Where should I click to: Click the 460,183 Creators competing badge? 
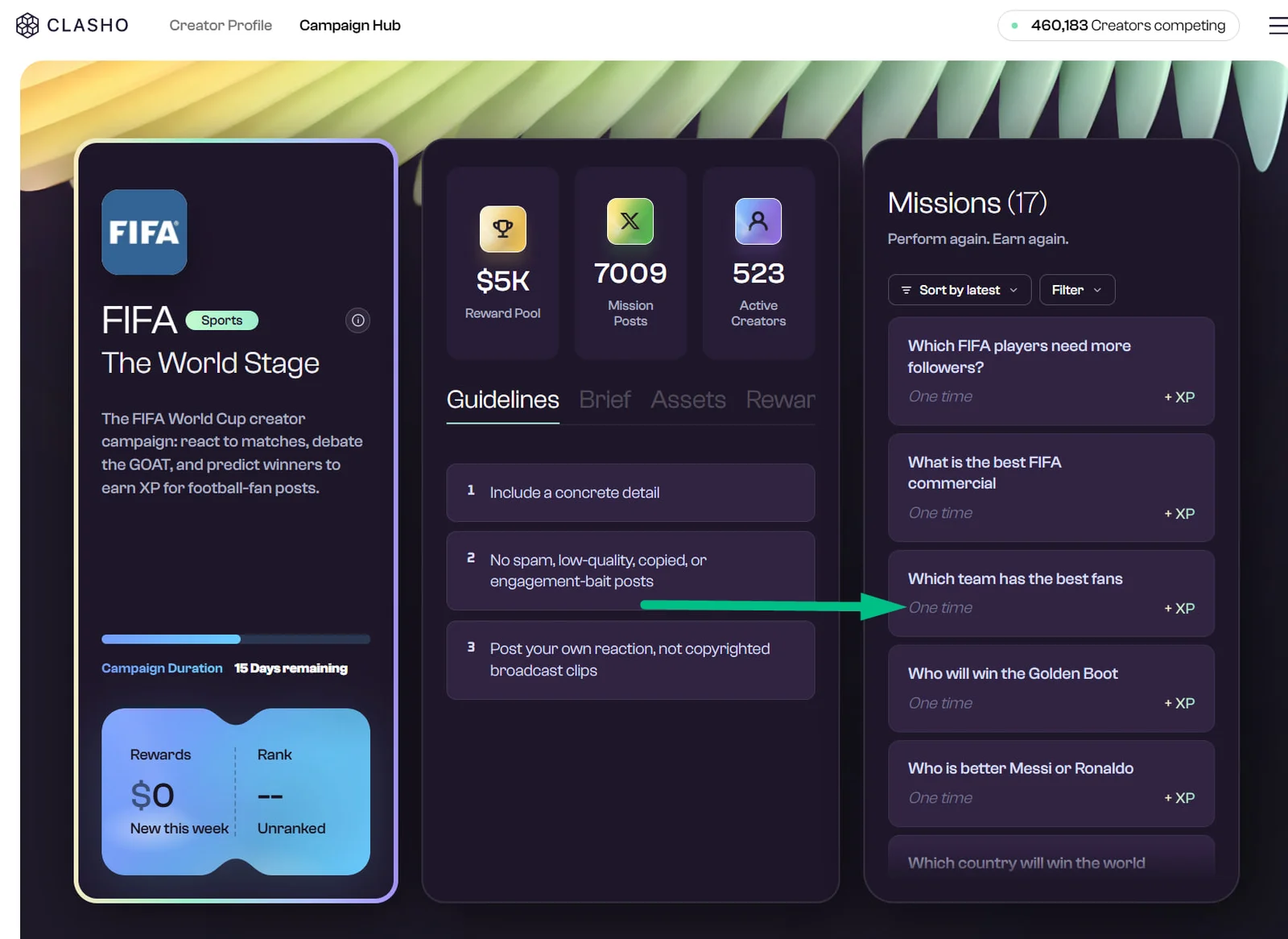click(x=1118, y=26)
